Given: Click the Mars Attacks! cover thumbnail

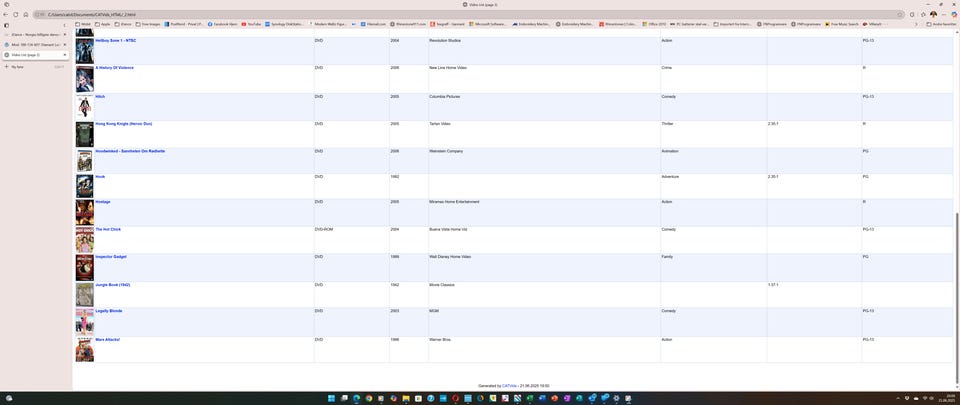Looking at the screenshot, I should click(84, 349).
